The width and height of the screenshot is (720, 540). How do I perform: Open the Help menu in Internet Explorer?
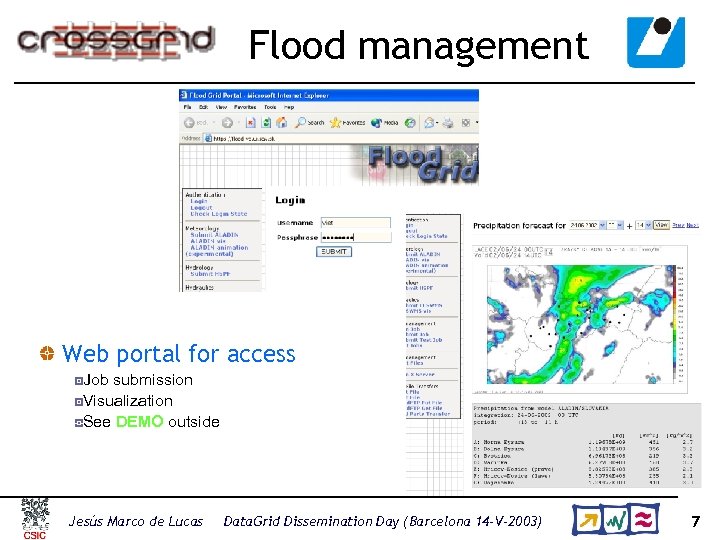coord(289,107)
